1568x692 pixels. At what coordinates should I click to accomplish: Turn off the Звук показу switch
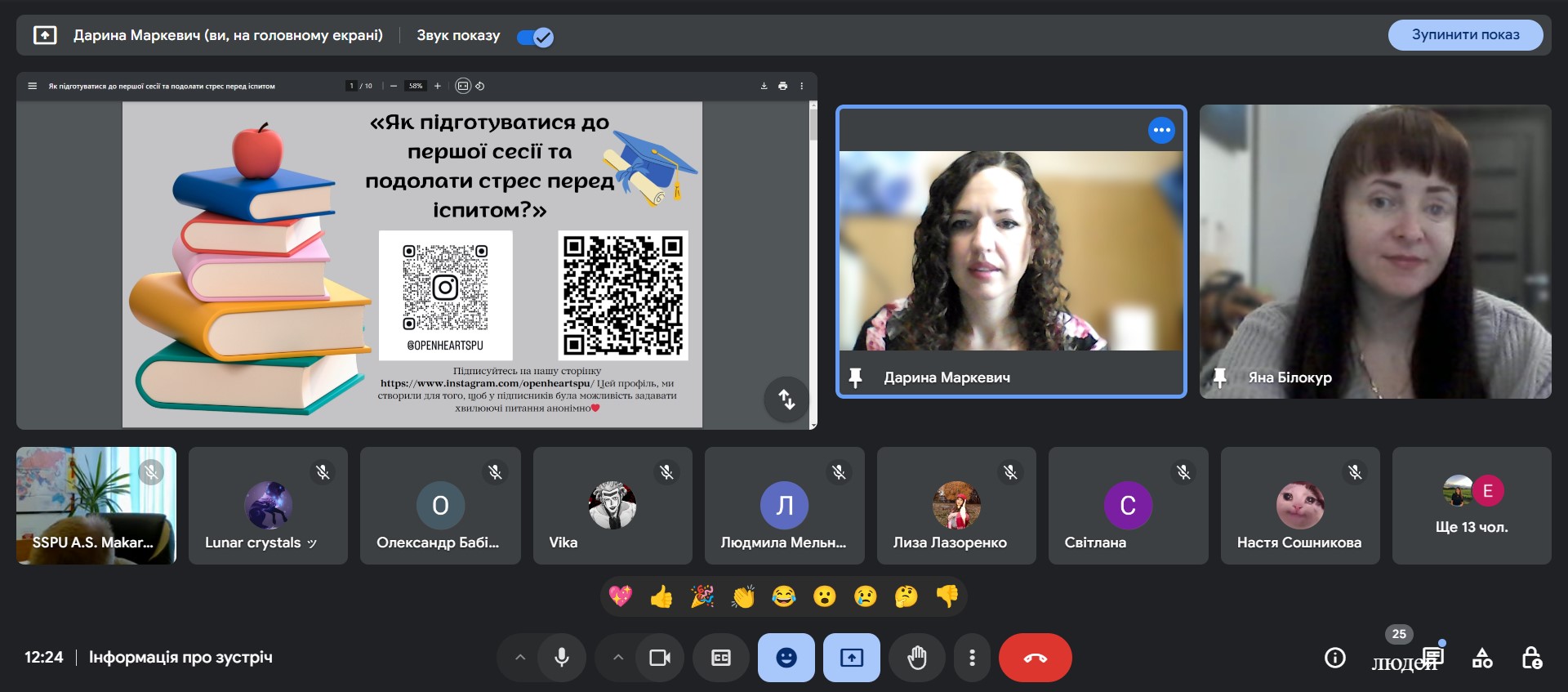click(536, 37)
